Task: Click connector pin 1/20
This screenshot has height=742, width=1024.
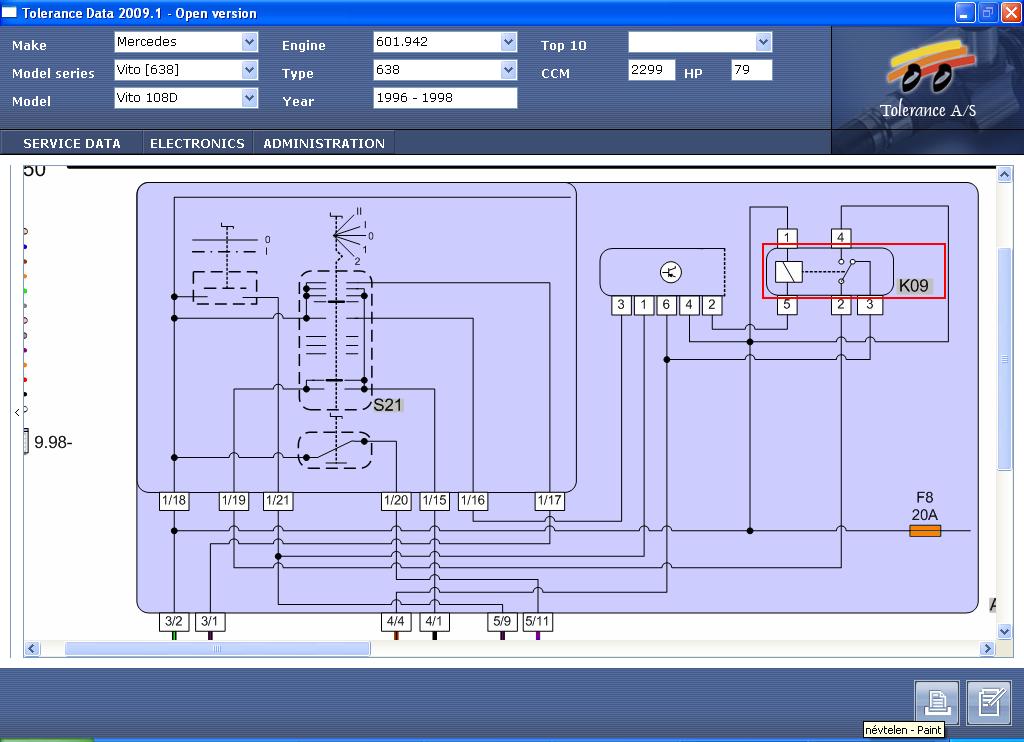Action: point(396,501)
